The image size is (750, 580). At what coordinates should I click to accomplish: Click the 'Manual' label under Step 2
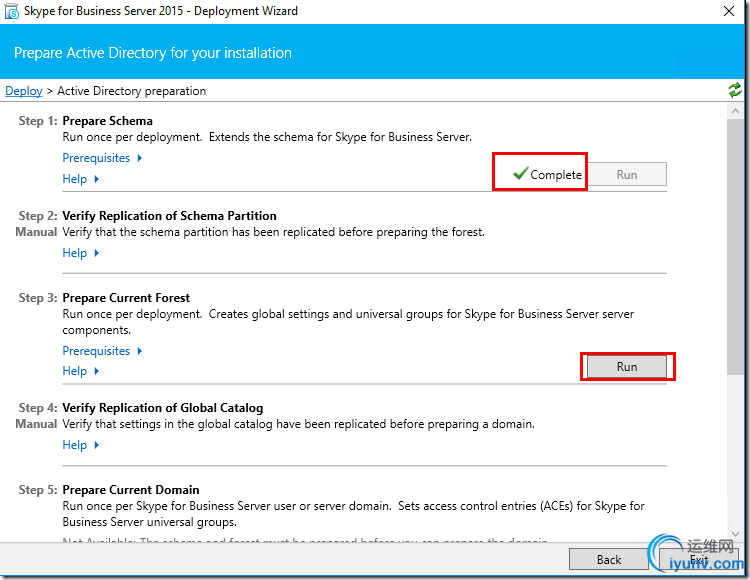pos(36,232)
